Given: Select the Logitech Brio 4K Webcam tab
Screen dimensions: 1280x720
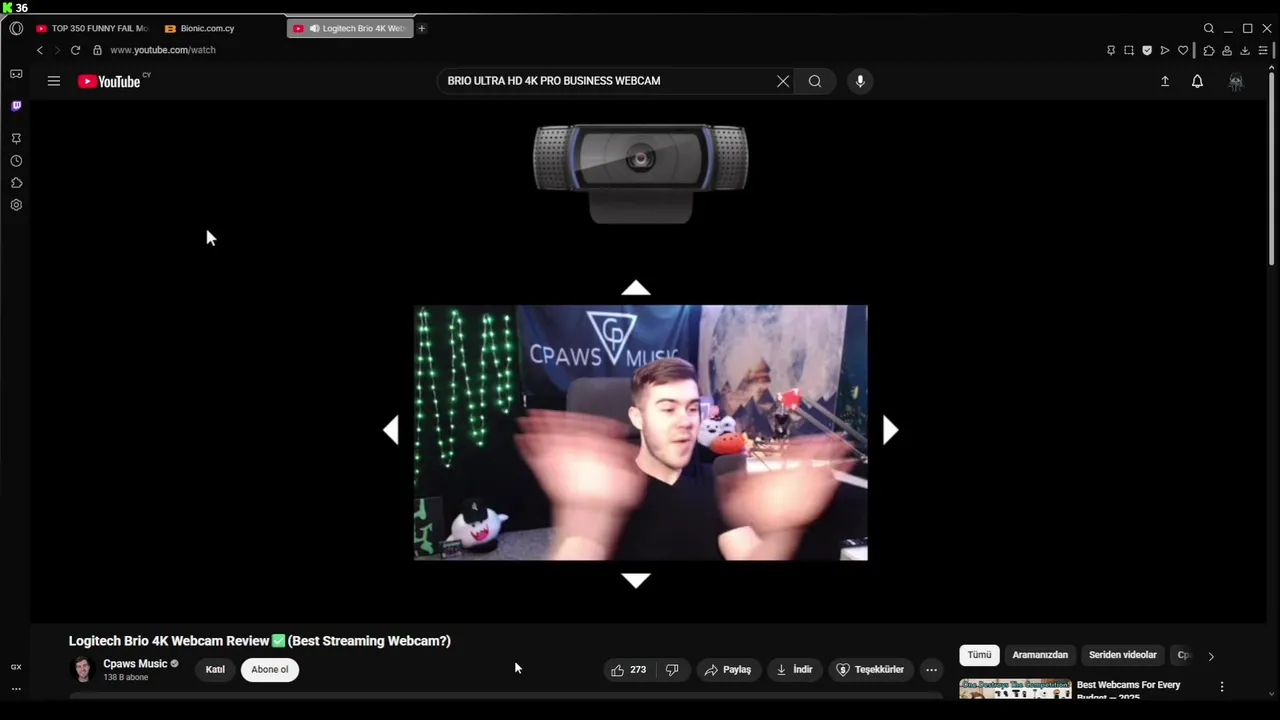Looking at the screenshot, I should click(x=350, y=28).
